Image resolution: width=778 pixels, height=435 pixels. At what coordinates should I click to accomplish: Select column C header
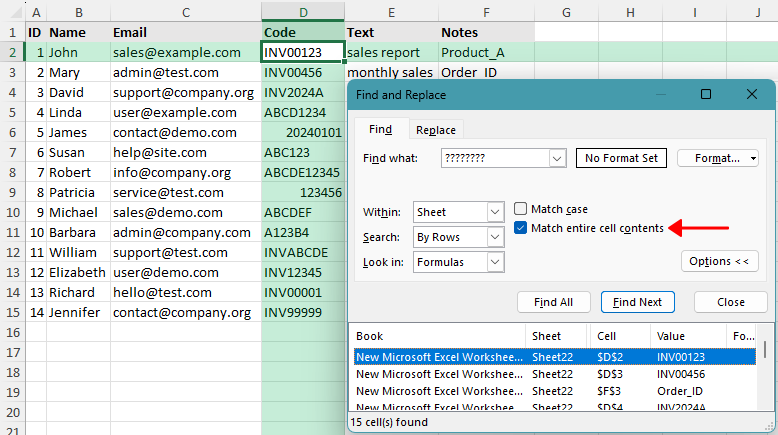[186, 12]
